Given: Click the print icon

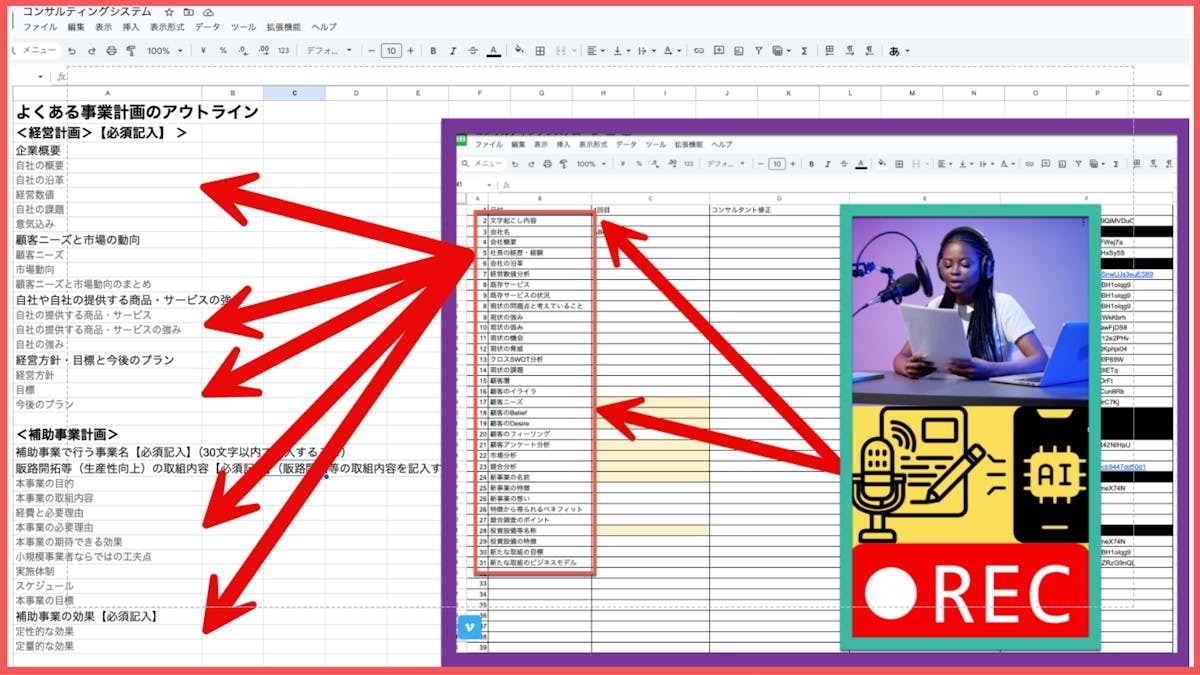Looking at the screenshot, I should coord(111,50).
